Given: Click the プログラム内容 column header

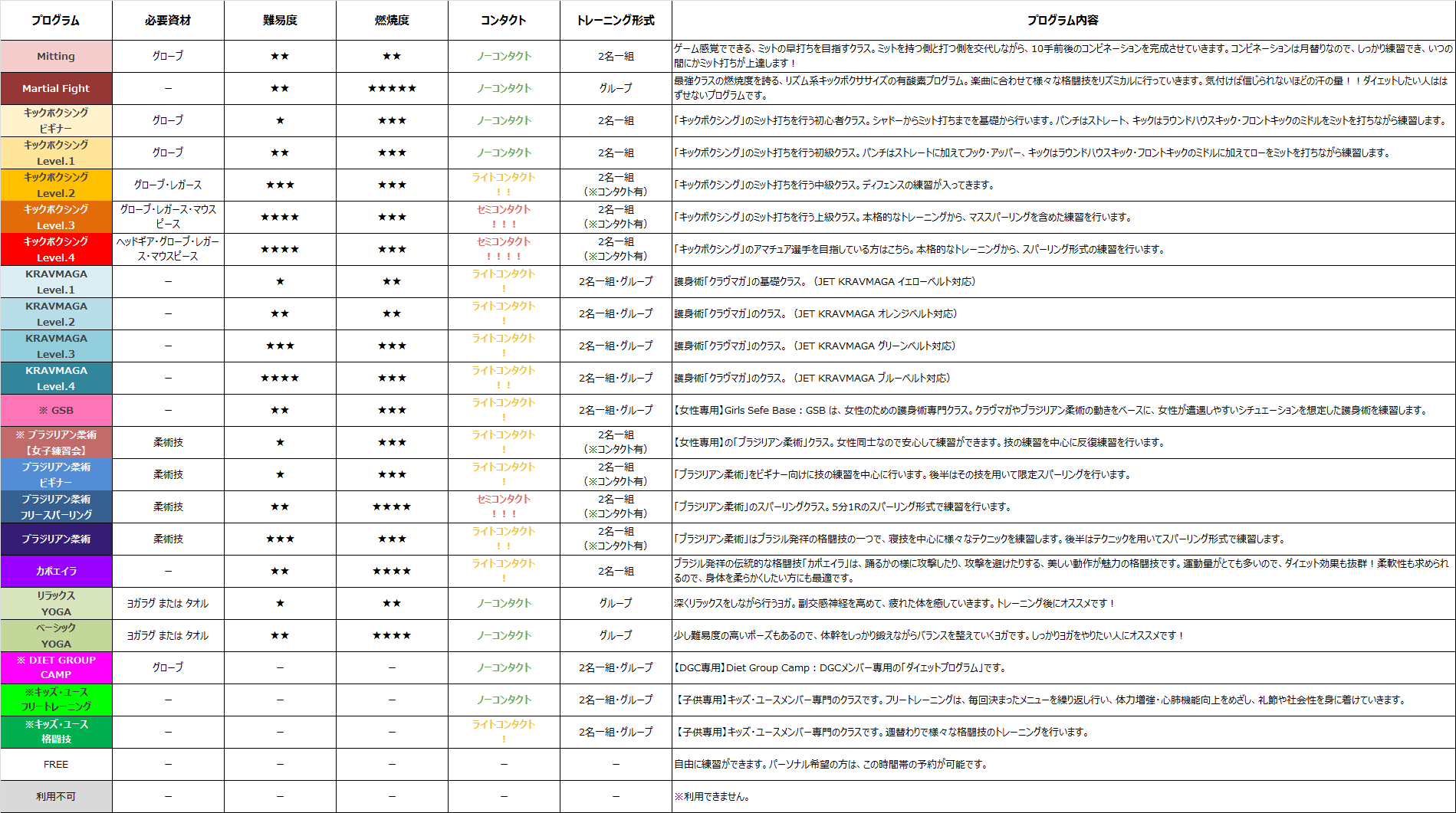Looking at the screenshot, I should tap(1063, 20).
